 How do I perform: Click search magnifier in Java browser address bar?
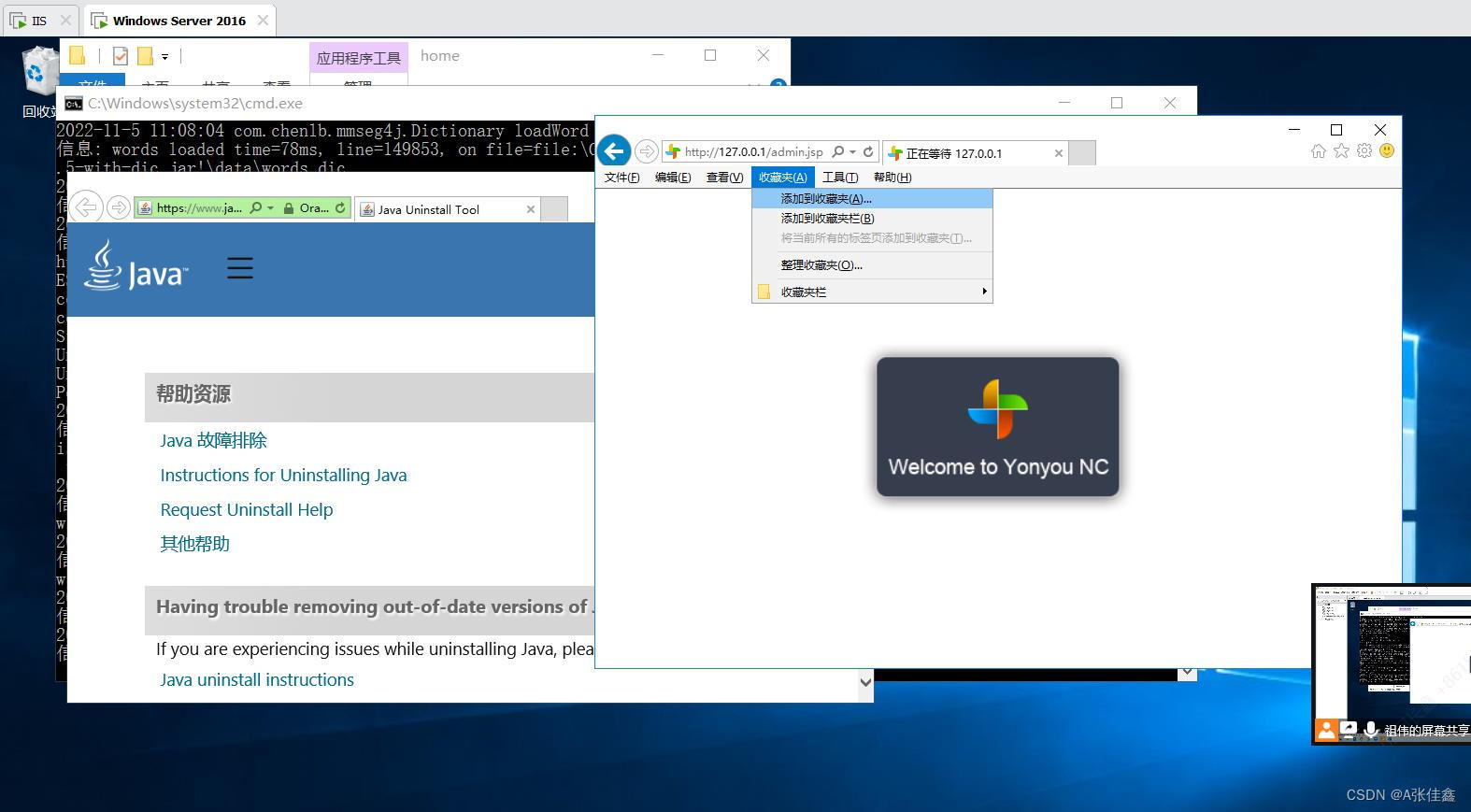[256, 208]
